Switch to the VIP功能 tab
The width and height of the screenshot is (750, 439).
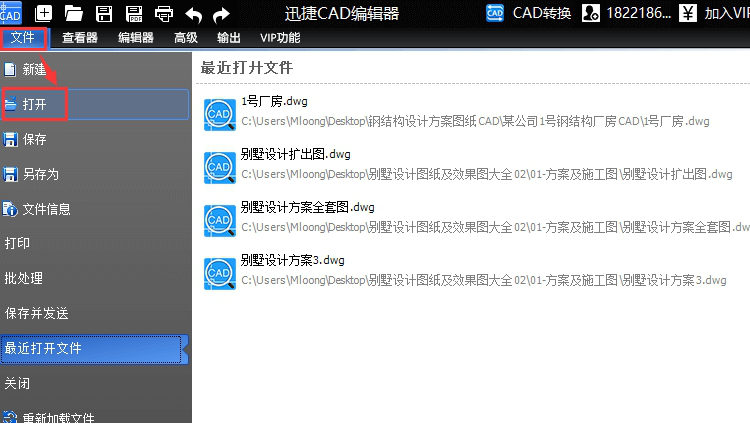tap(280, 38)
